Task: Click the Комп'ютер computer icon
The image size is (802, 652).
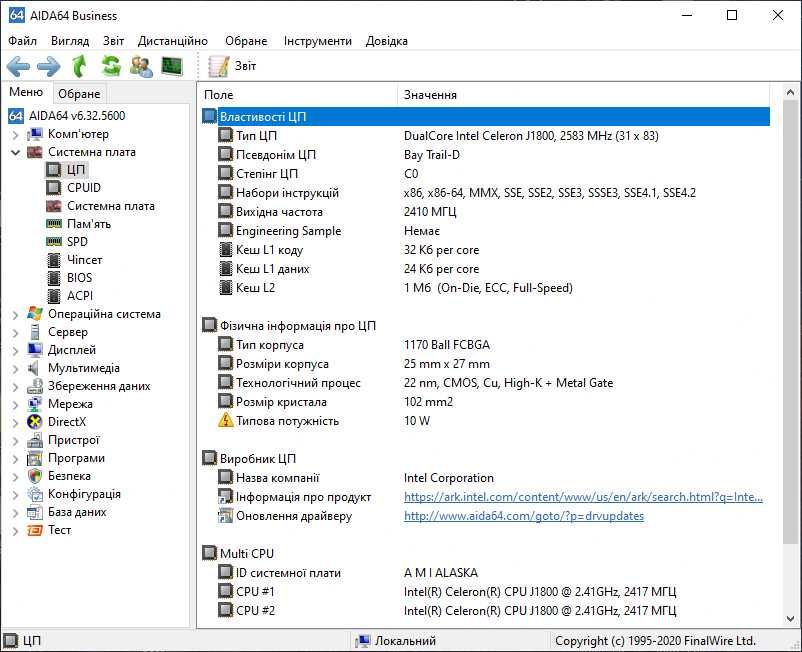Action: click(35, 134)
